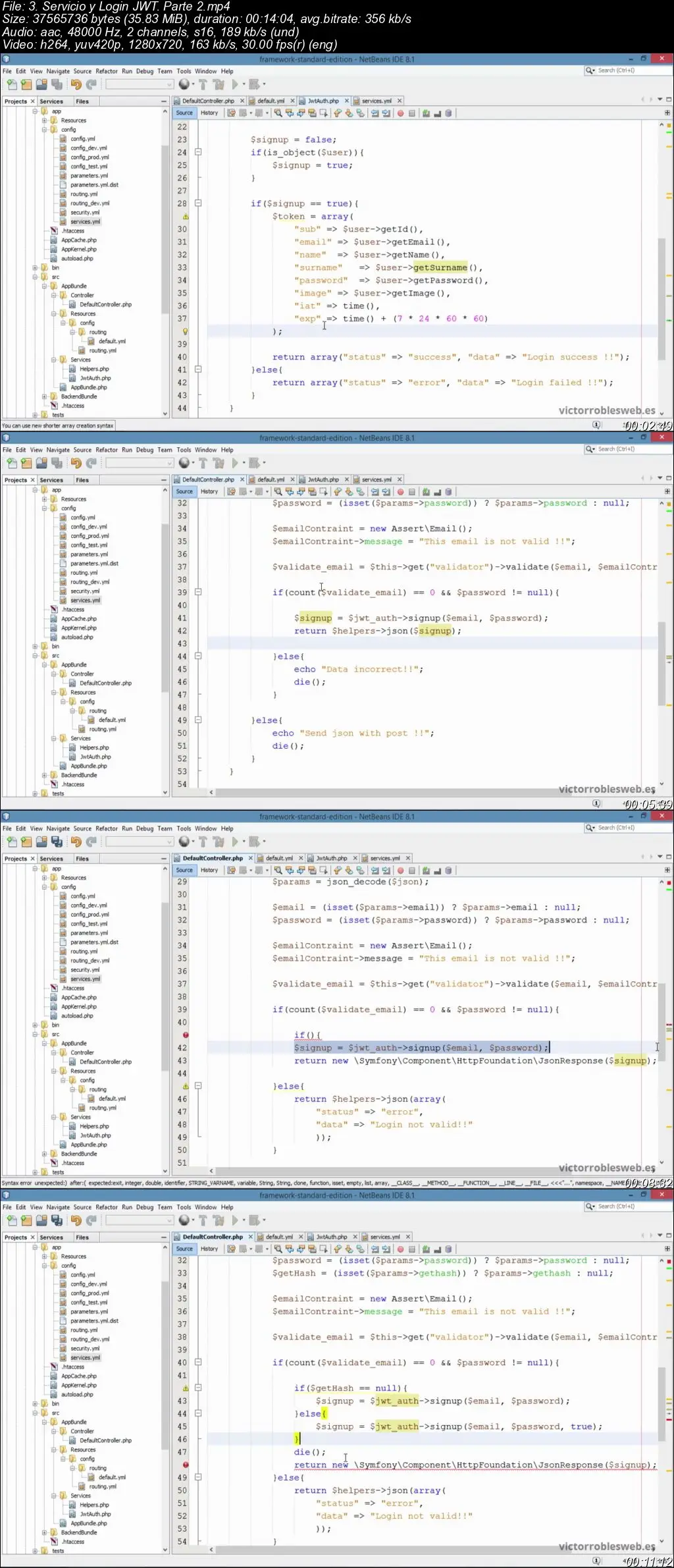Go to previous bookmark in top frame
The height and width of the screenshot is (1568, 674).
tap(338, 113)
